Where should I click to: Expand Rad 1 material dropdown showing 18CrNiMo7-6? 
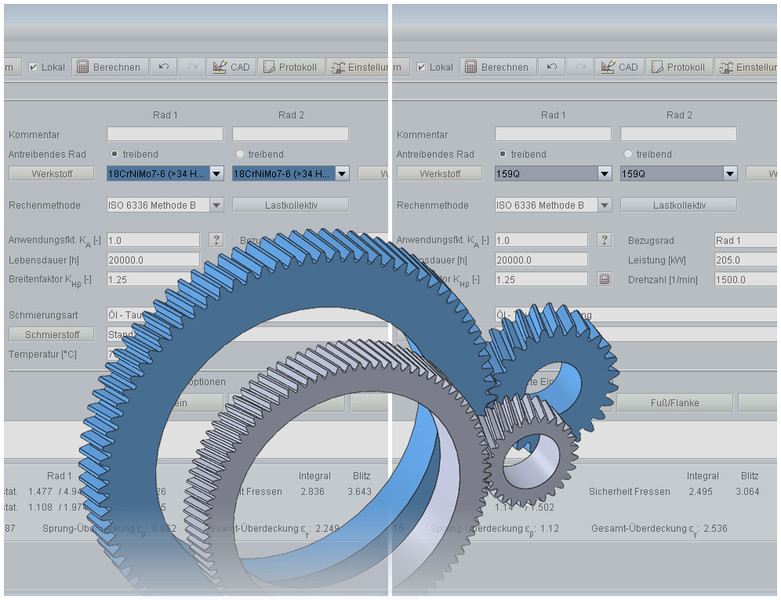[x=216, y=173]
